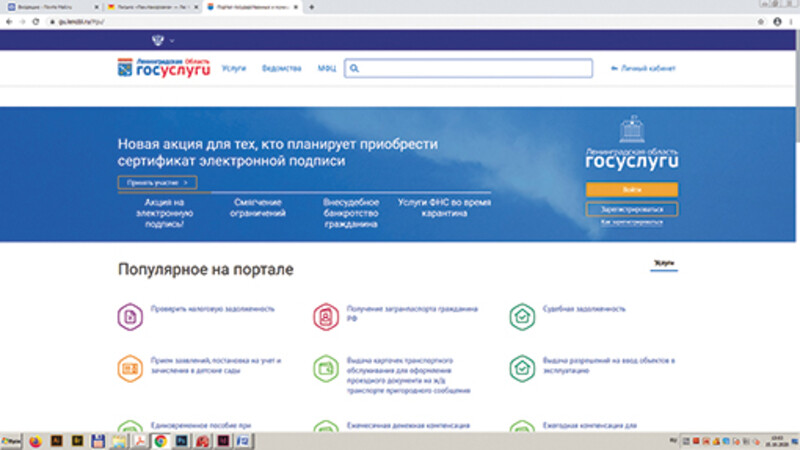The height and width of the screenshot is (450, 800).
Task: Open the МФЦ menu item
Action: (327, 68)
